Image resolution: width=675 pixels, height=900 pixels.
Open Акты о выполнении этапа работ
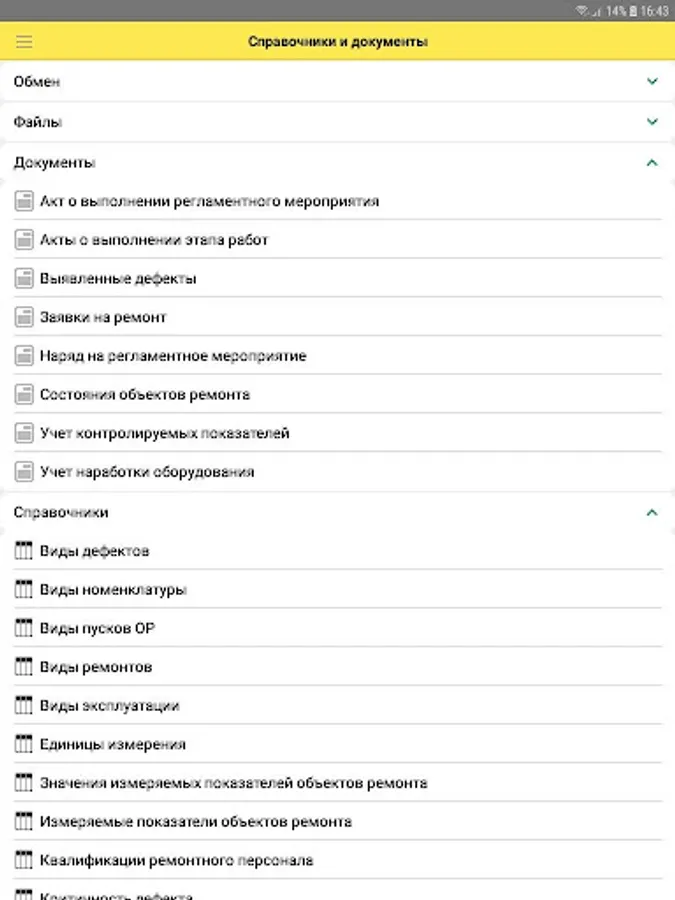(154, 240)
